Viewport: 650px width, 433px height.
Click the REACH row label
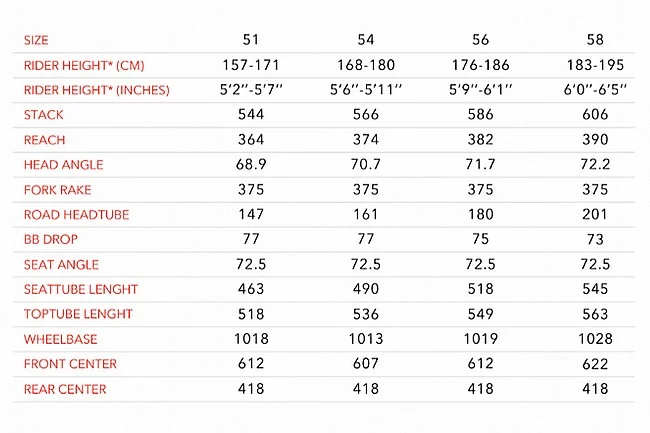tap(44, 140)
